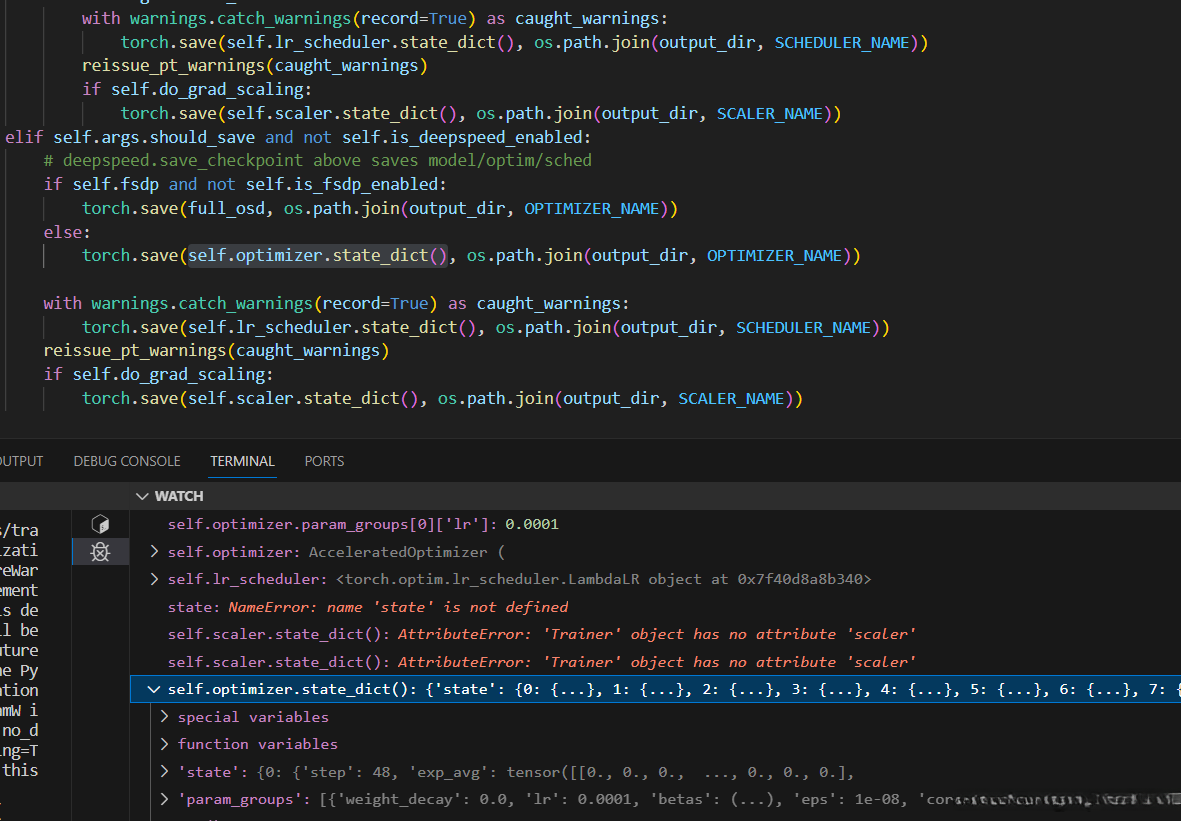Expand the self.lr_scheduler LambdaLR watch entry
Viewport: 1181px width, 821px height.
(154, 578)
